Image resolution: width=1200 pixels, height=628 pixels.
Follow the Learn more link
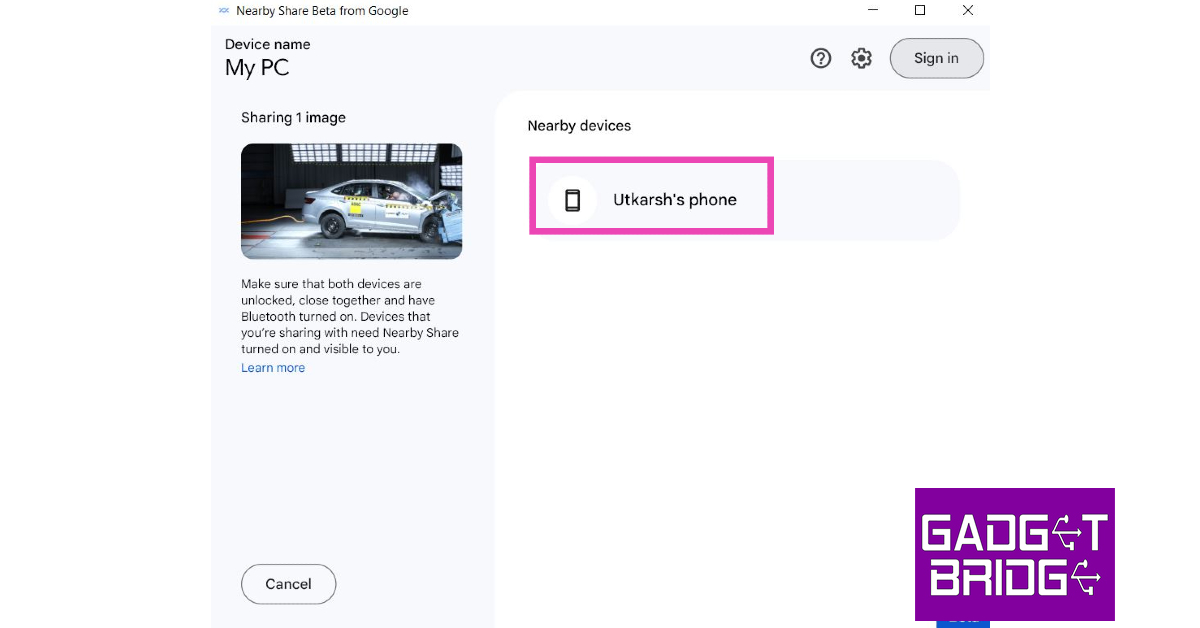(x=273, y=368)
